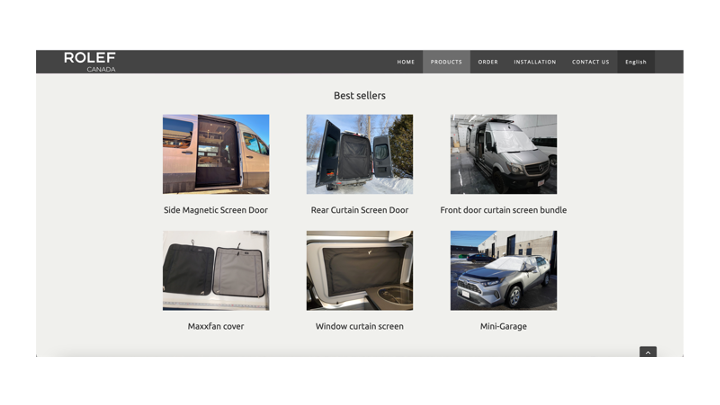720x405 pixels.
Task: Click the Window curtain screen title
Action: pyautogui.click(x=360, y=326)
